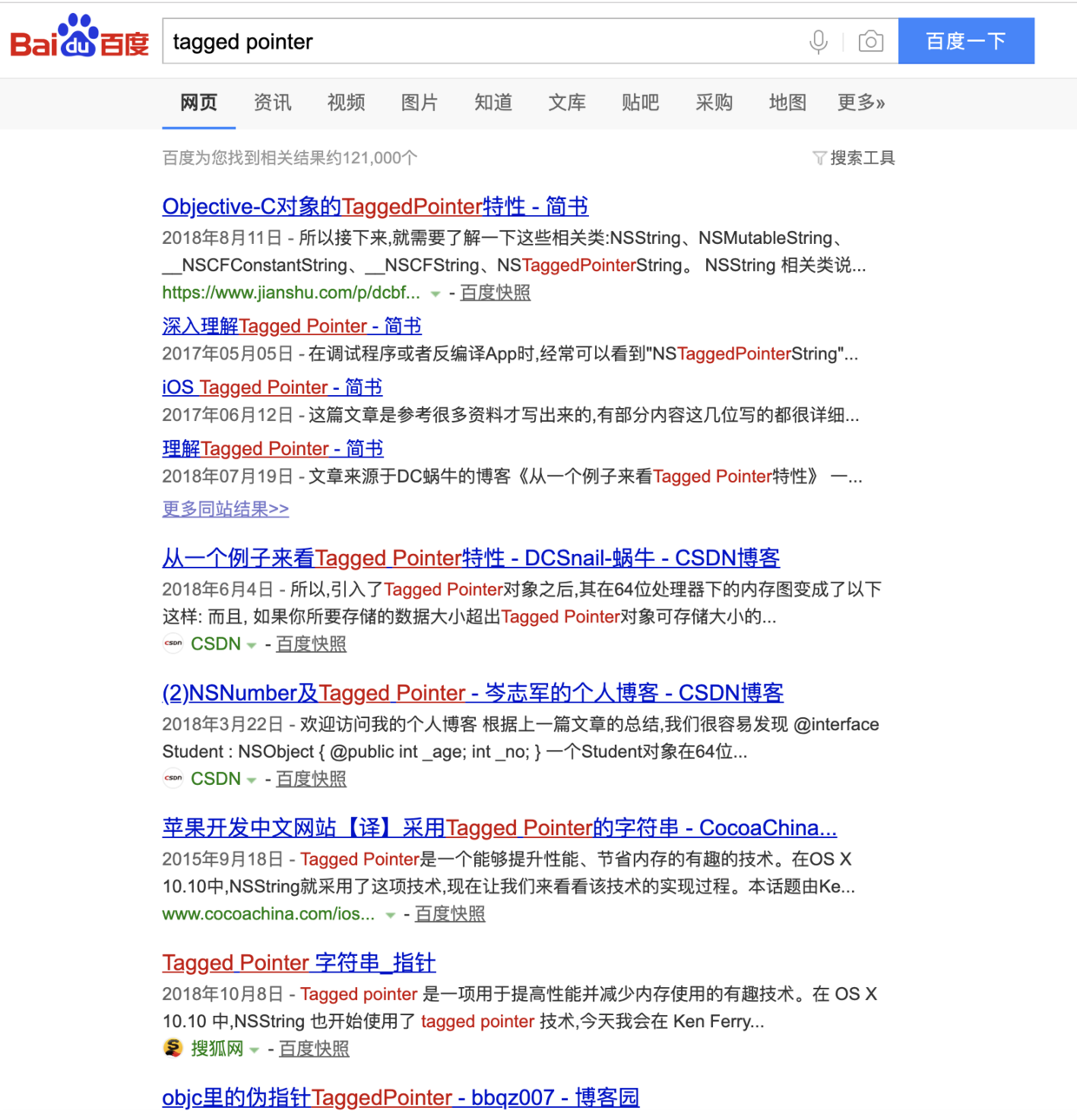1077x1120 pixels.
Task: Click the CSDN icon under the NSNumber result
Action: (x=172, y=779)
